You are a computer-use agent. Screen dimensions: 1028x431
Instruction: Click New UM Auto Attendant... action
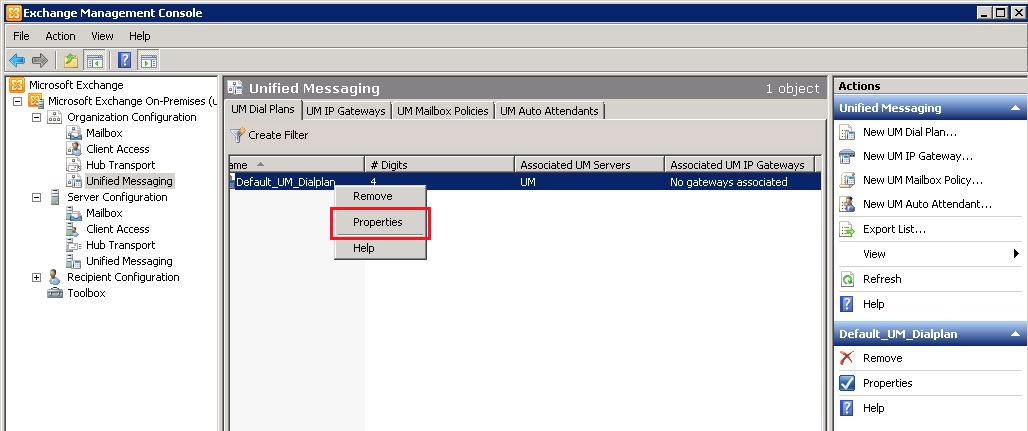927,204
